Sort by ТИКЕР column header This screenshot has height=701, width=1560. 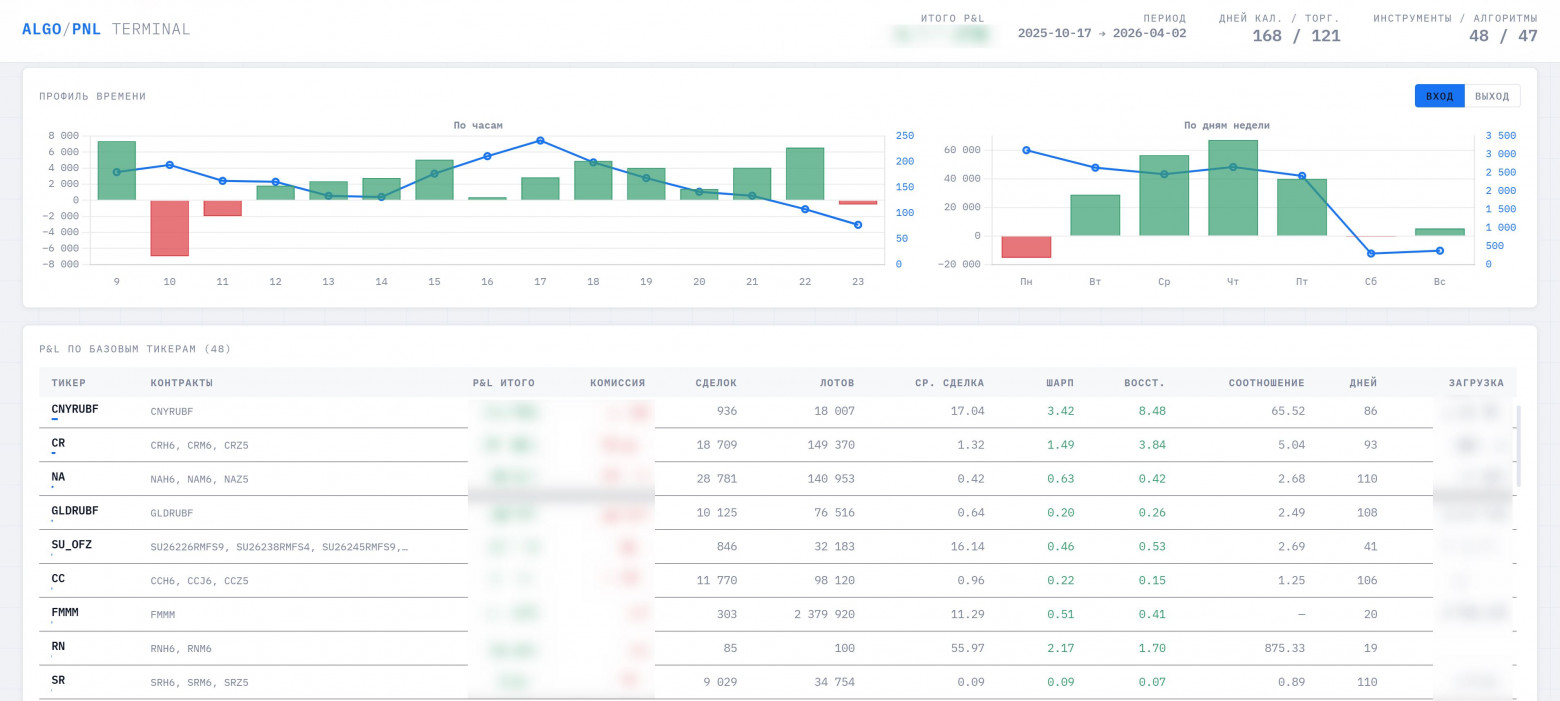point(69,383)
